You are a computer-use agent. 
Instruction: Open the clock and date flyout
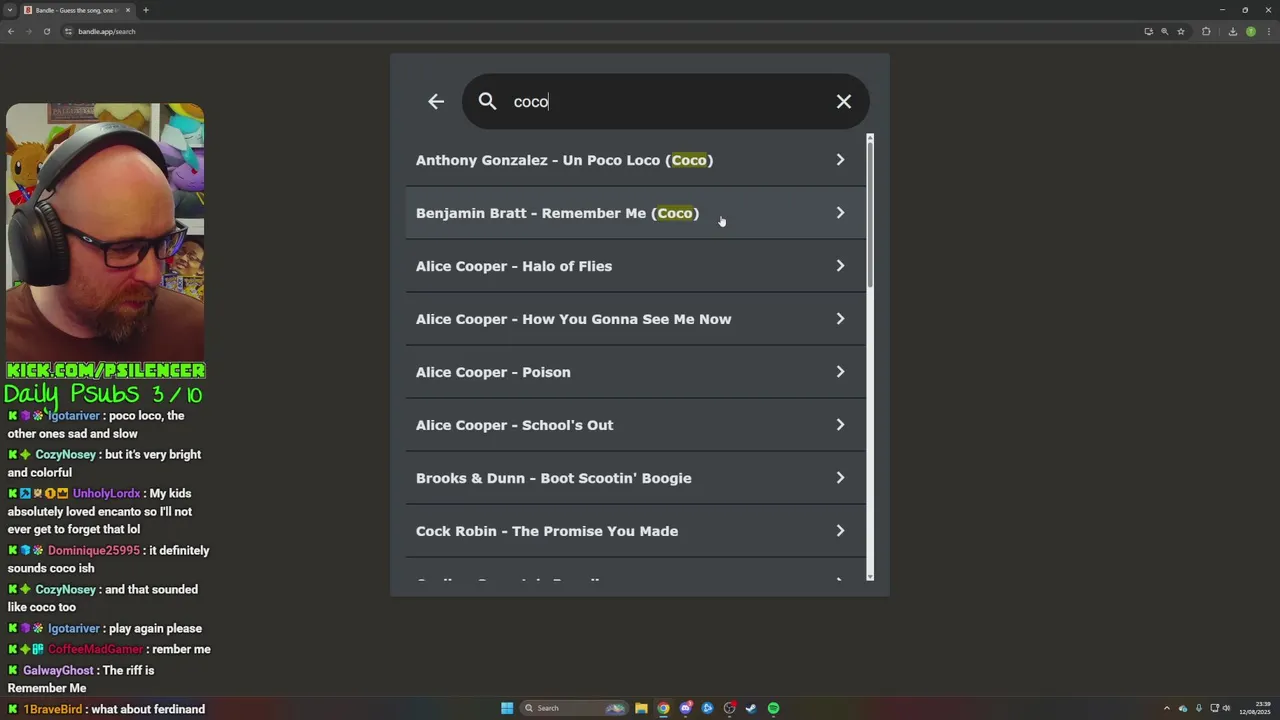tap(1255, 708)
